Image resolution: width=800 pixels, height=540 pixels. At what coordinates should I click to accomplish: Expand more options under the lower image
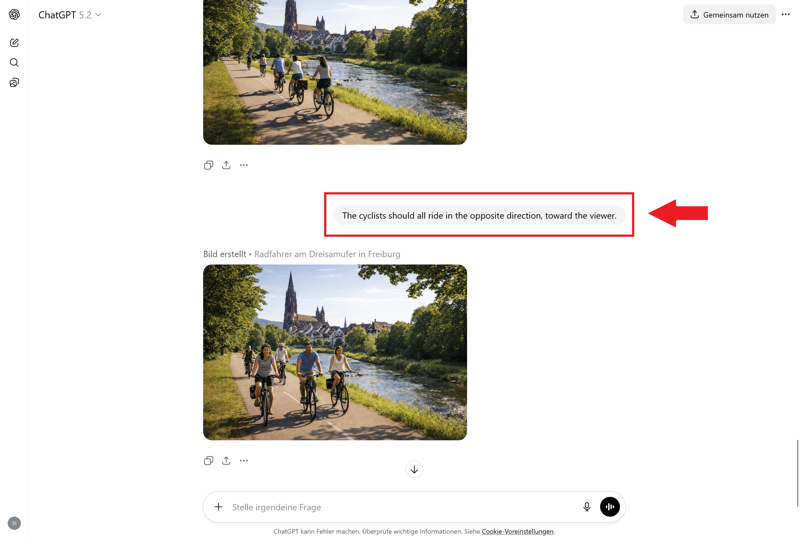pyautogui.click(x=244, y=461)
